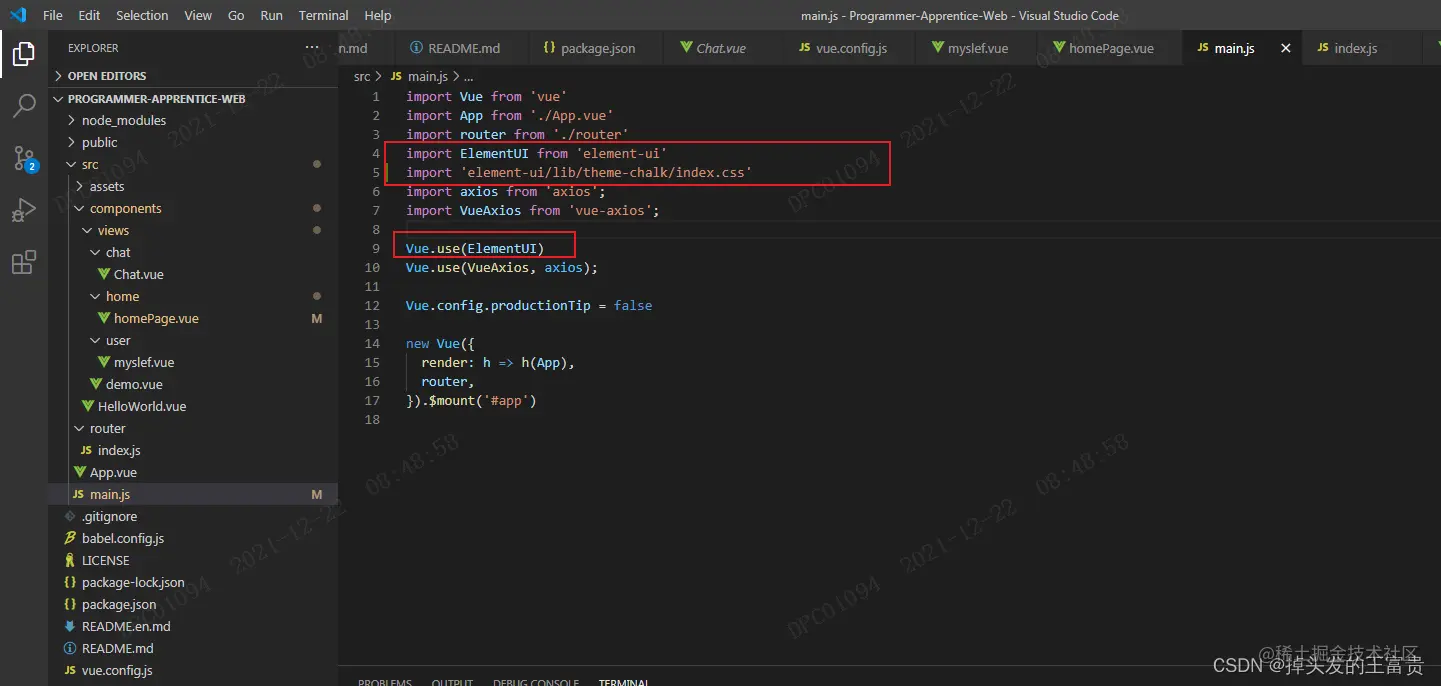Open Explorer more actions ellipsis

(313, 48)
